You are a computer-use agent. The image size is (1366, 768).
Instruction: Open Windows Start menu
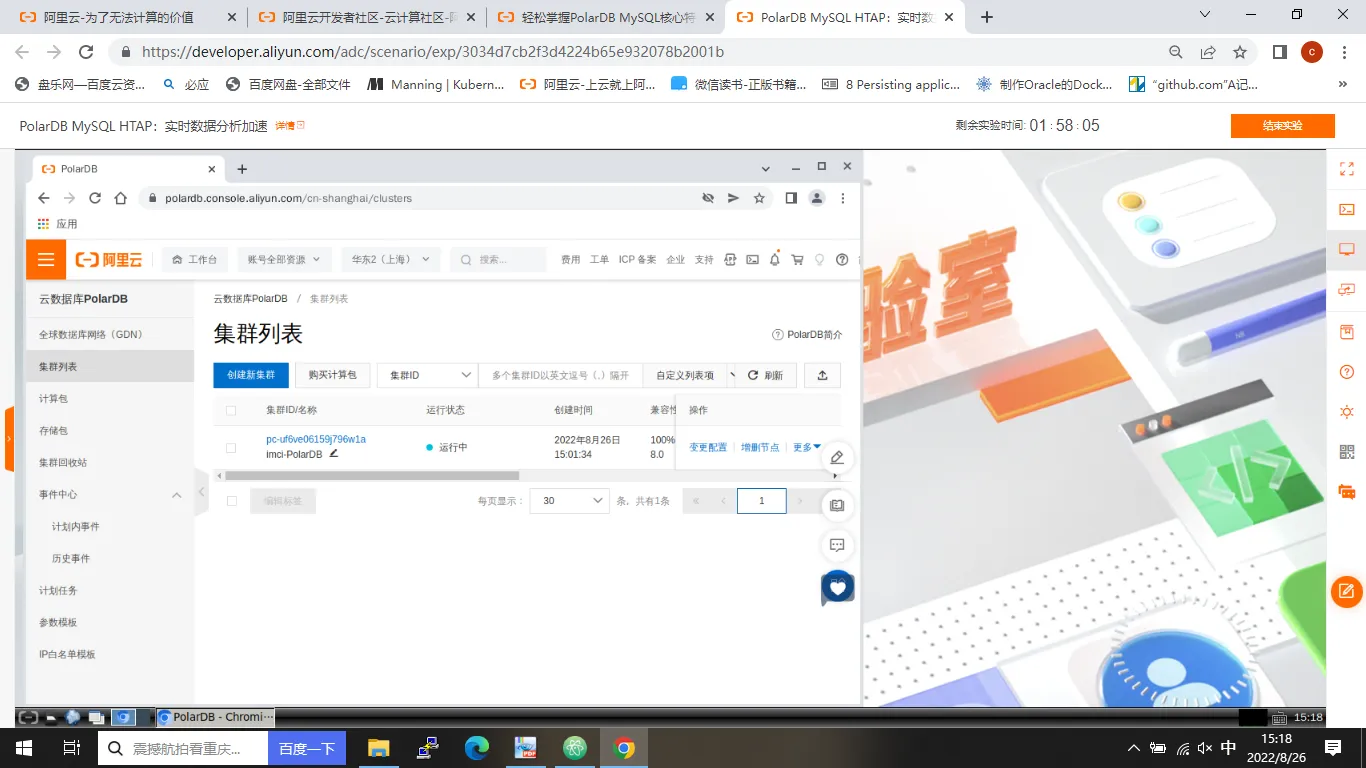(x=23, y=748)
